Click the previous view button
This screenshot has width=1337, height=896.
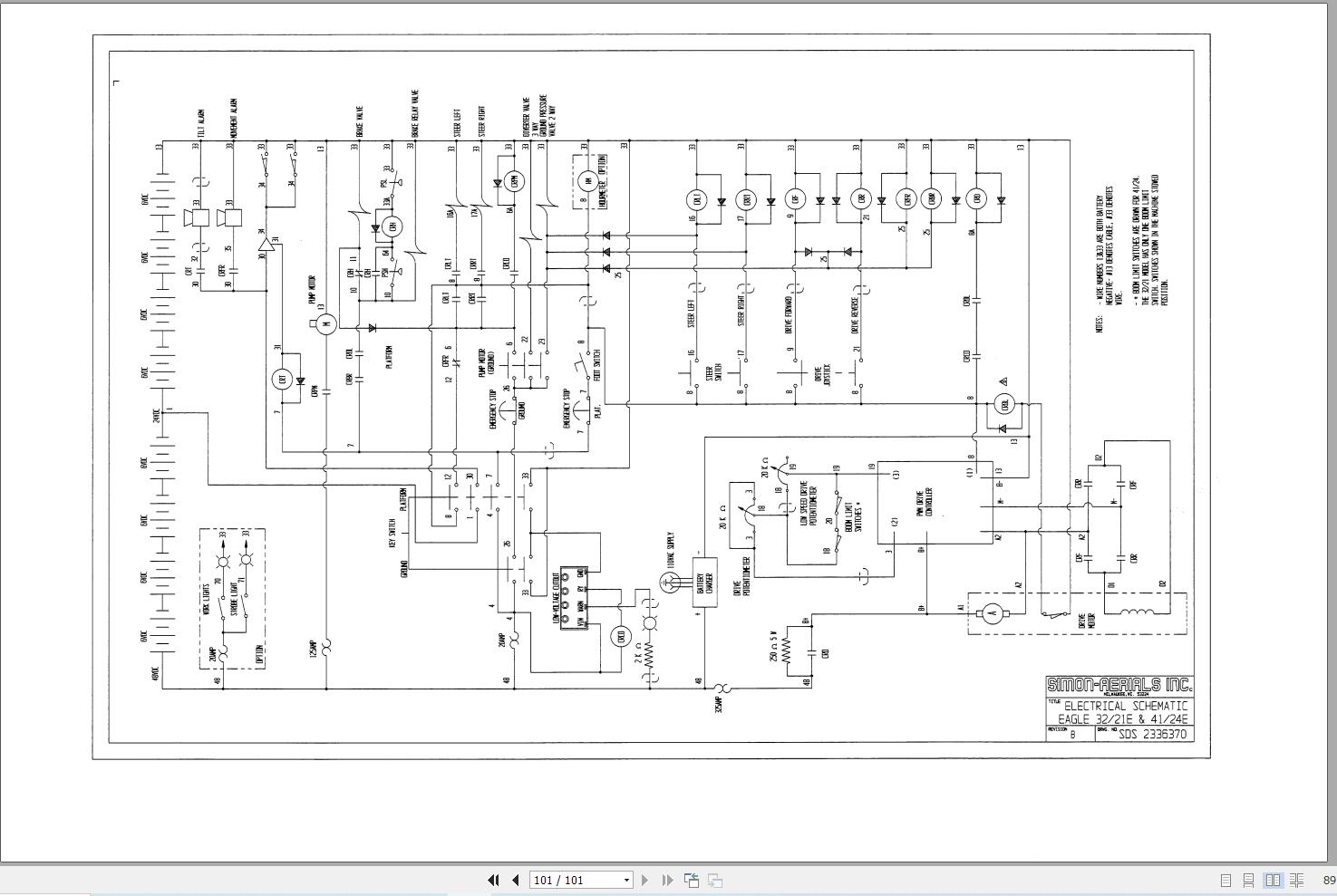point(692,880)
